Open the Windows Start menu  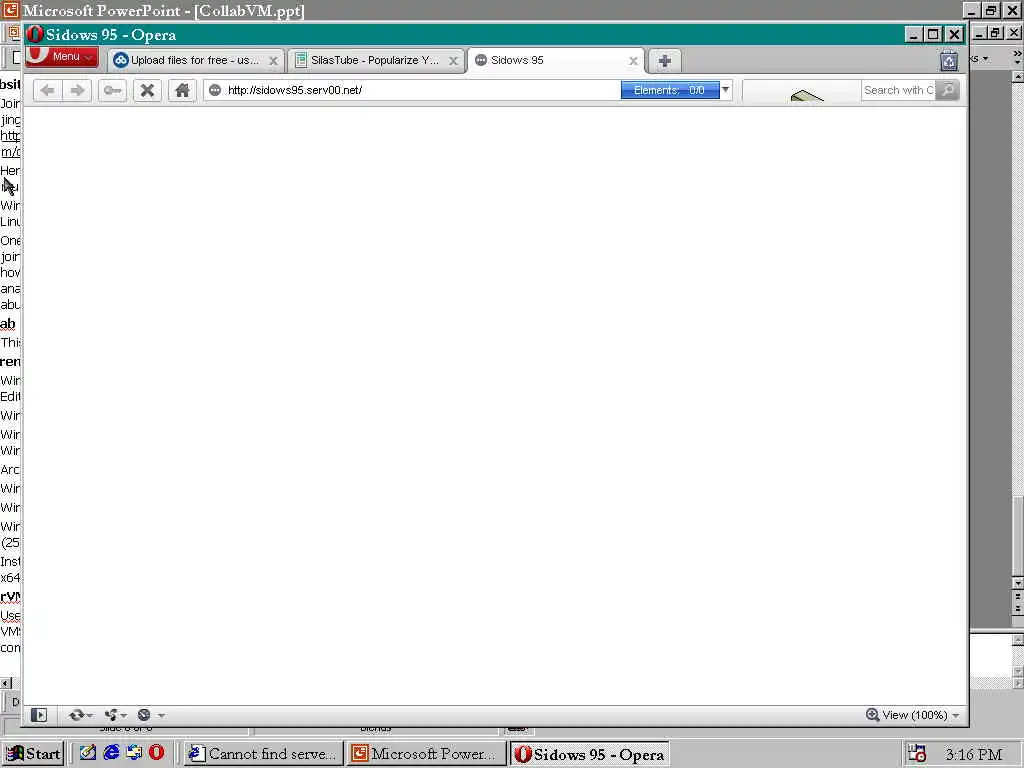pyautogui.click(x=33, y=754)
